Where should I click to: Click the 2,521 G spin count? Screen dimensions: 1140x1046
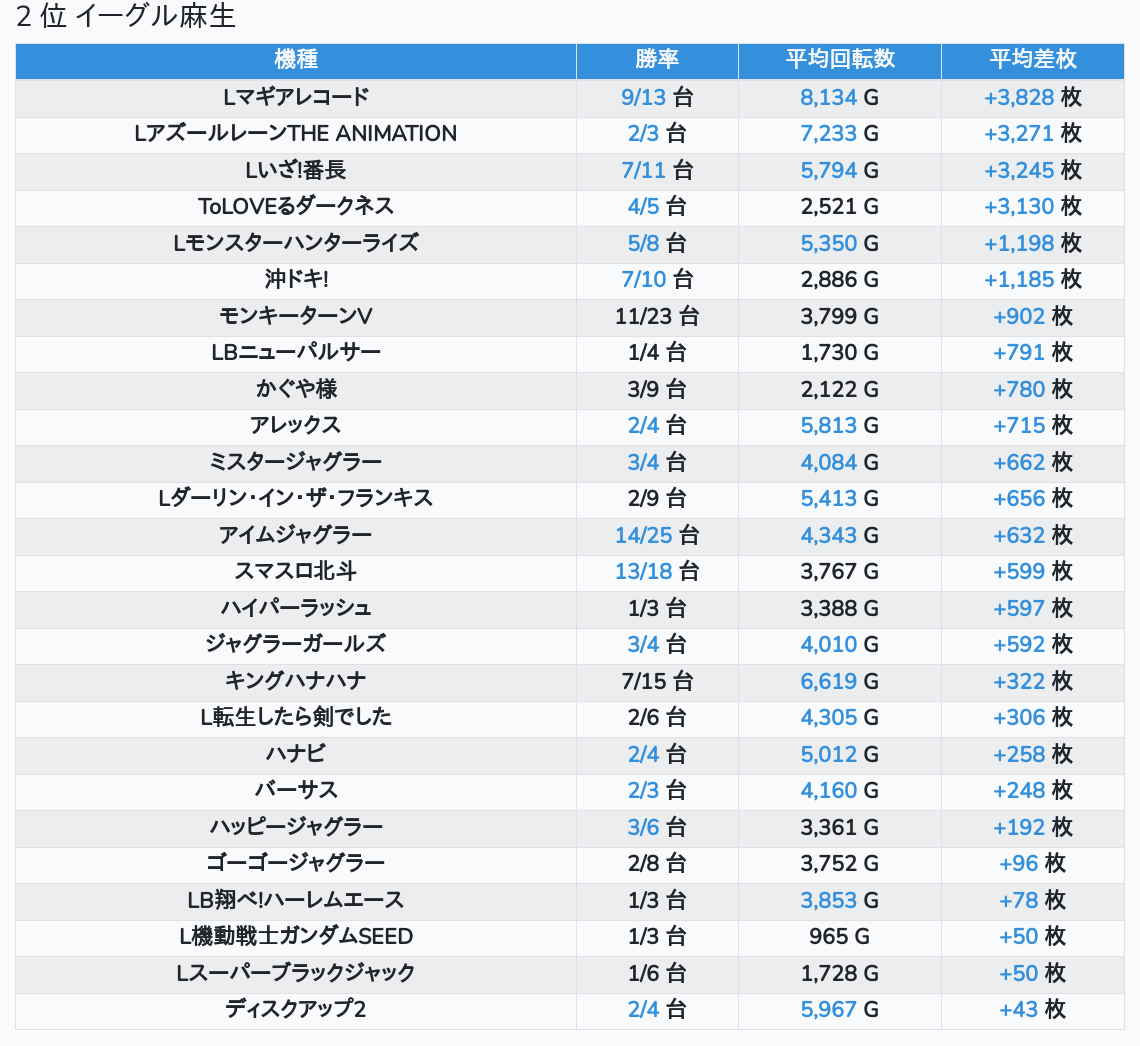pyautogui.click(x=840, y=206)
